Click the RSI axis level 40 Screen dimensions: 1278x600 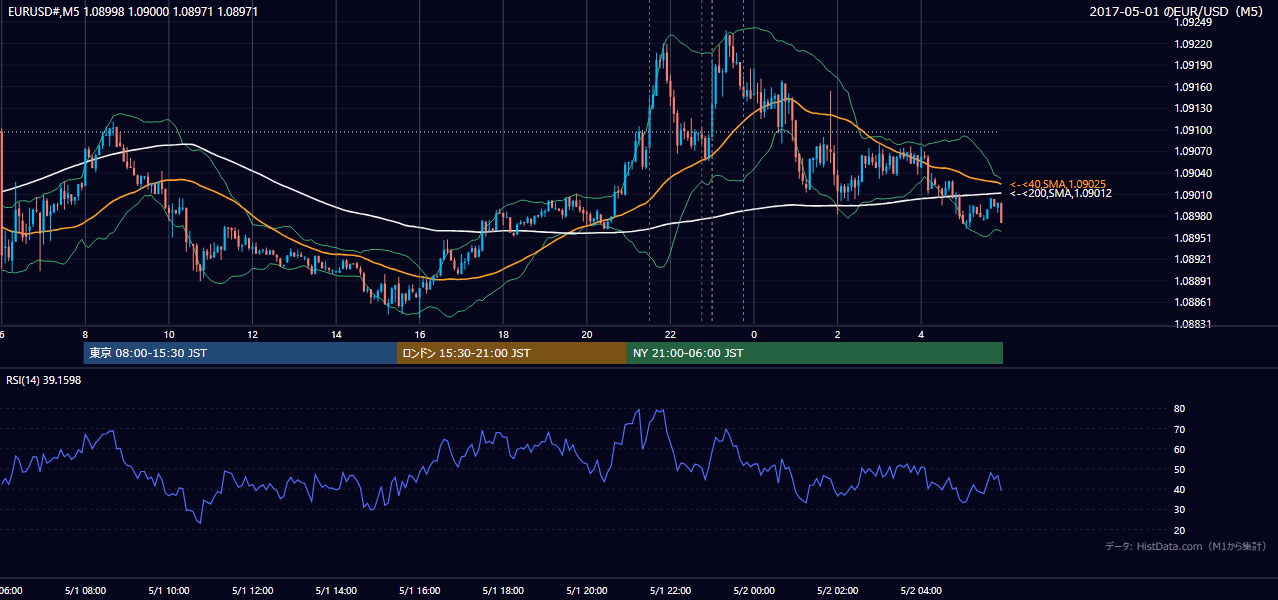tap(1180, 489)
